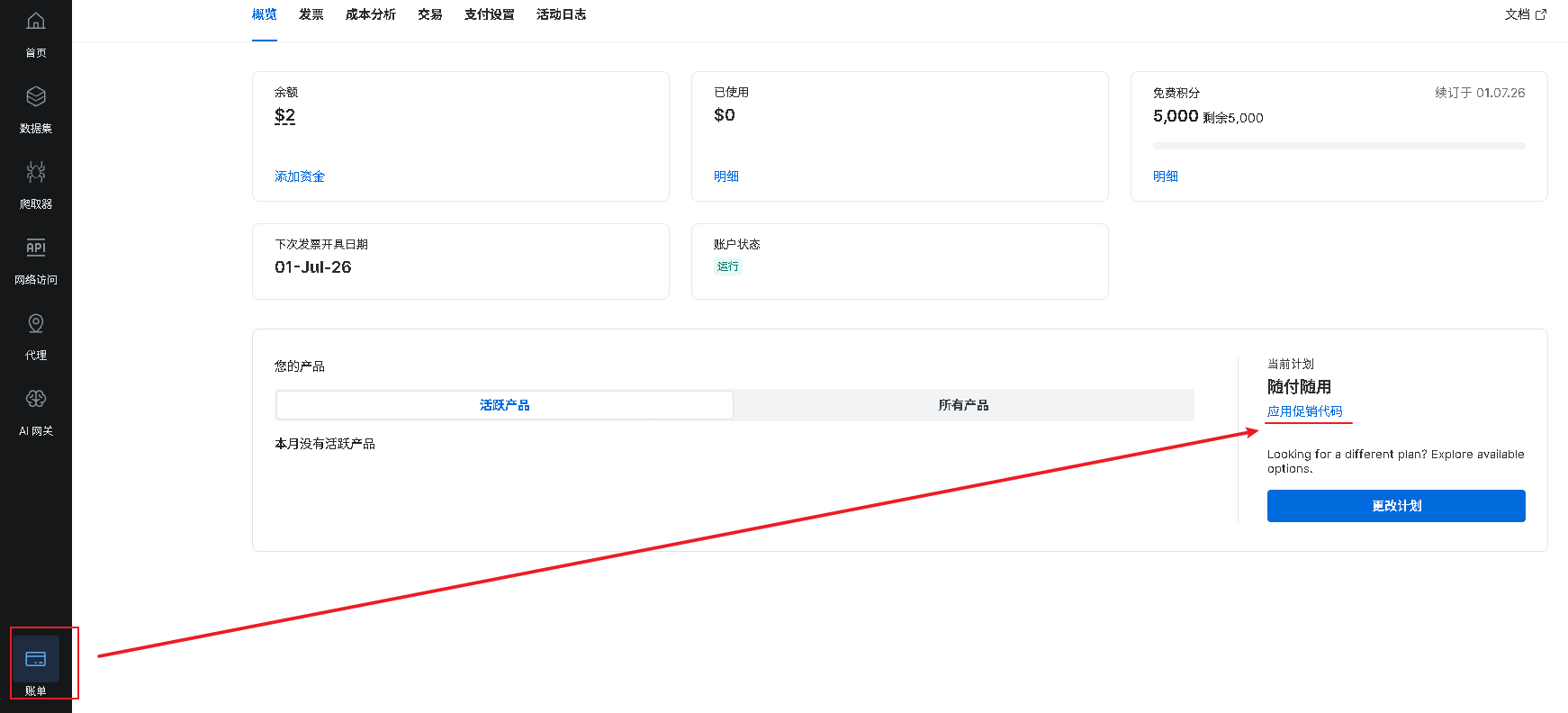Open the API Web Access (网络访问) icon
This screenshot has height=713, width=1568.
coord(36,248)
